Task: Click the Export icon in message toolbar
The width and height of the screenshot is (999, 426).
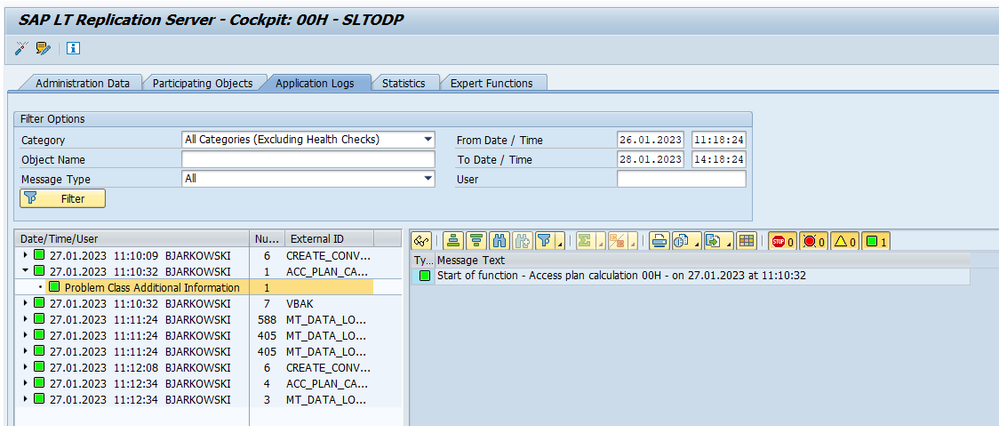Action: click(x=714, y=241)
